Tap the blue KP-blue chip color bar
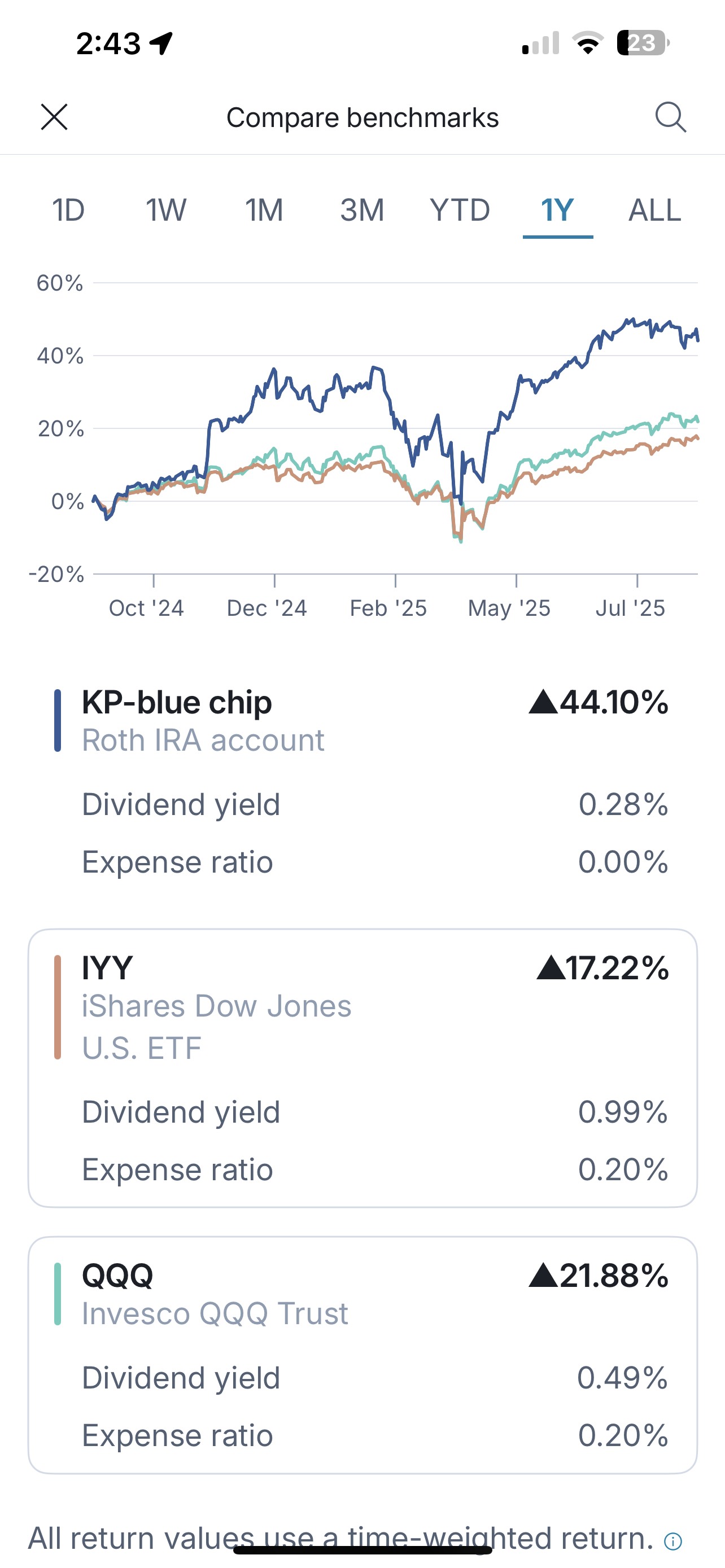Screen dimensions: 725x1568 58,721
